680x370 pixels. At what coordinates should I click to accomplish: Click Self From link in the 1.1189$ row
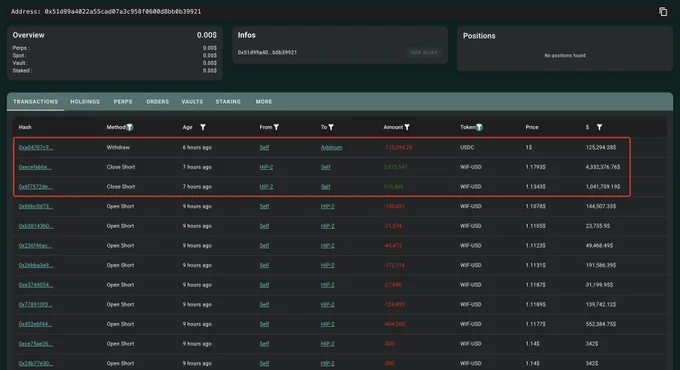coord(264,305)
